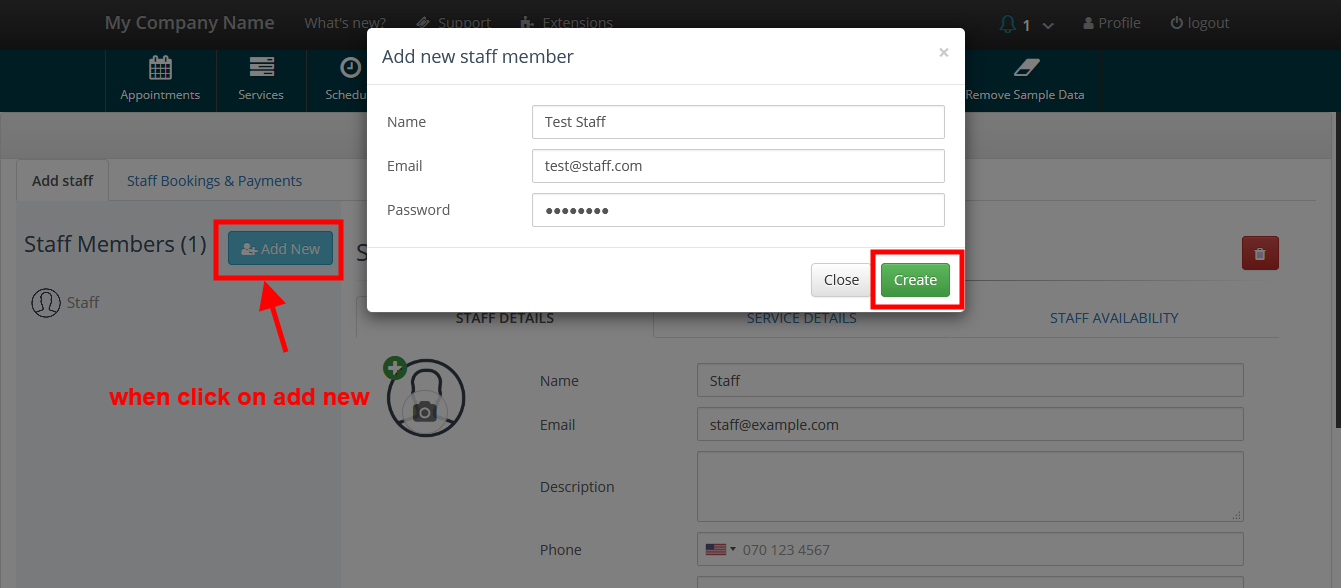Image resolution: width=1341 pixels, height=588 pixels.
Task: Open the Staff Availability tab
Action: 1114,318
